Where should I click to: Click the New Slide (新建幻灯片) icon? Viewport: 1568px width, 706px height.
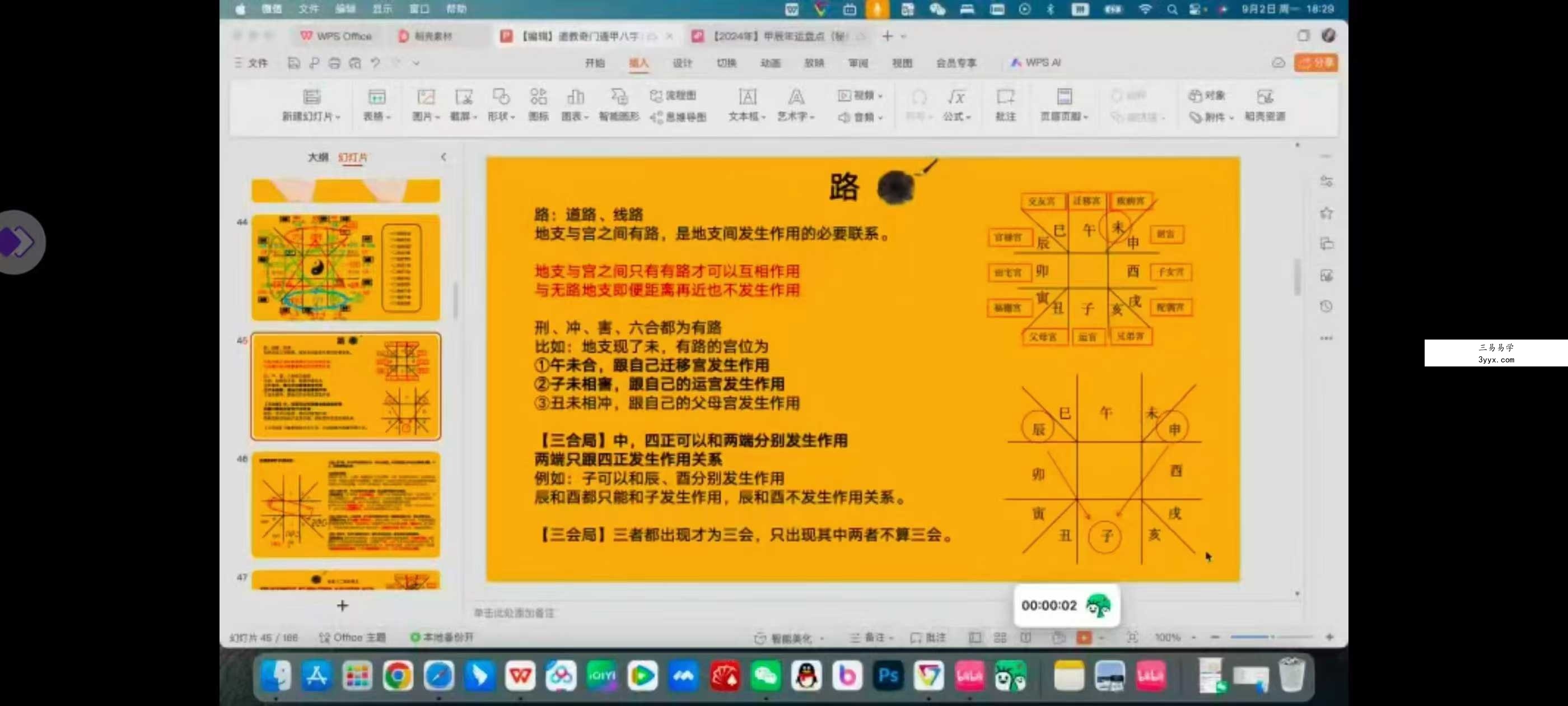pos(311,97)
